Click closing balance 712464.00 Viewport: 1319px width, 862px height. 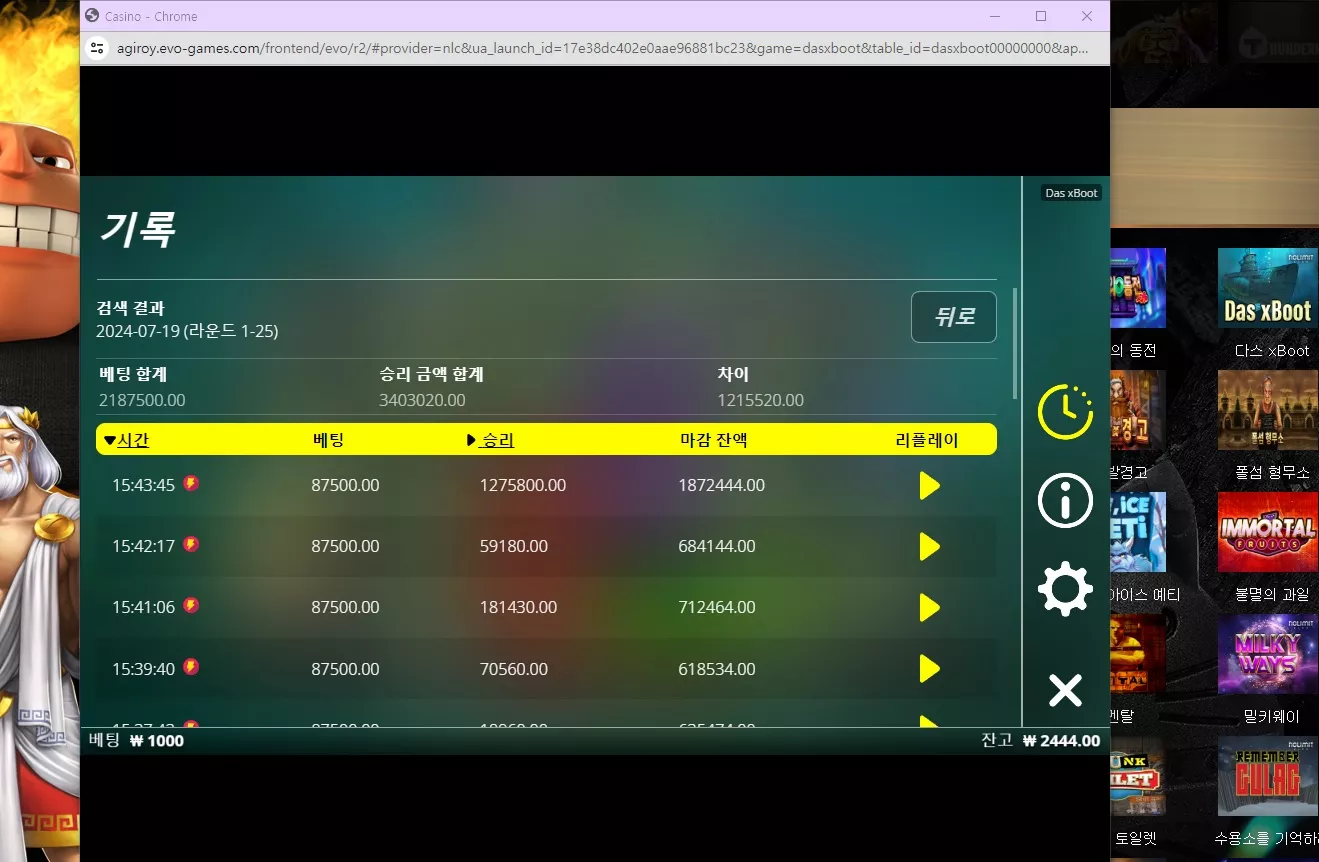click(x=717, y=608)
